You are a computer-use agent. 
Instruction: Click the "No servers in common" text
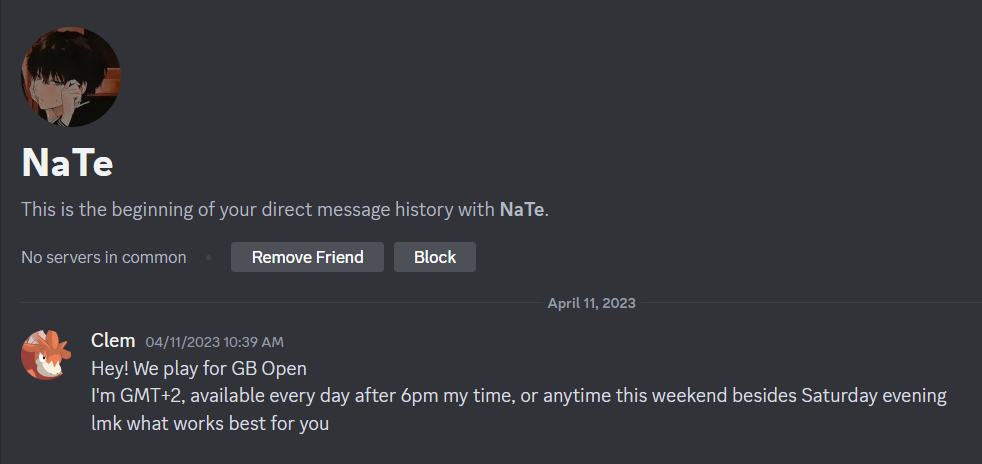tap(104, 257)
